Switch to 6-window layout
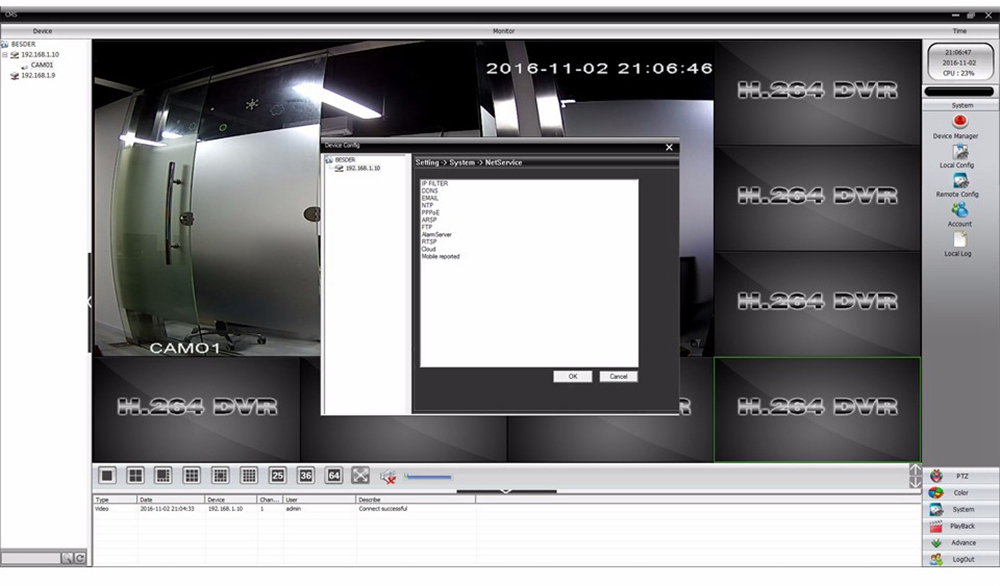 point(163,475)
